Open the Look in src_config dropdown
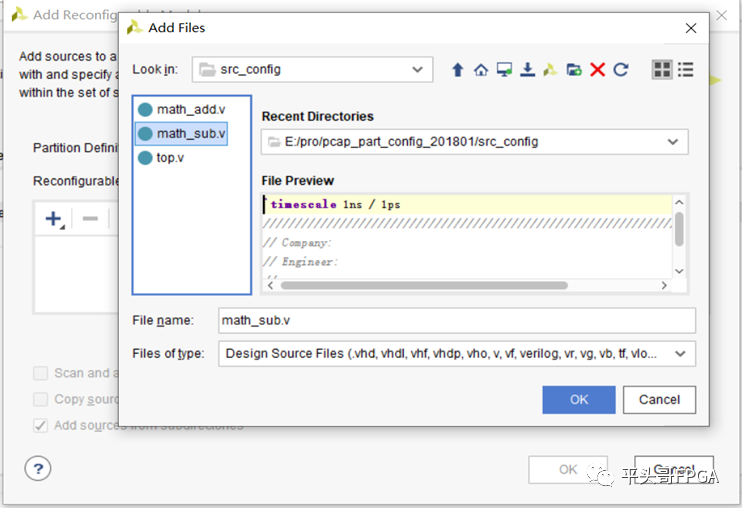The height and width of the screenshot is (508, 742). (x=312, y=70)
